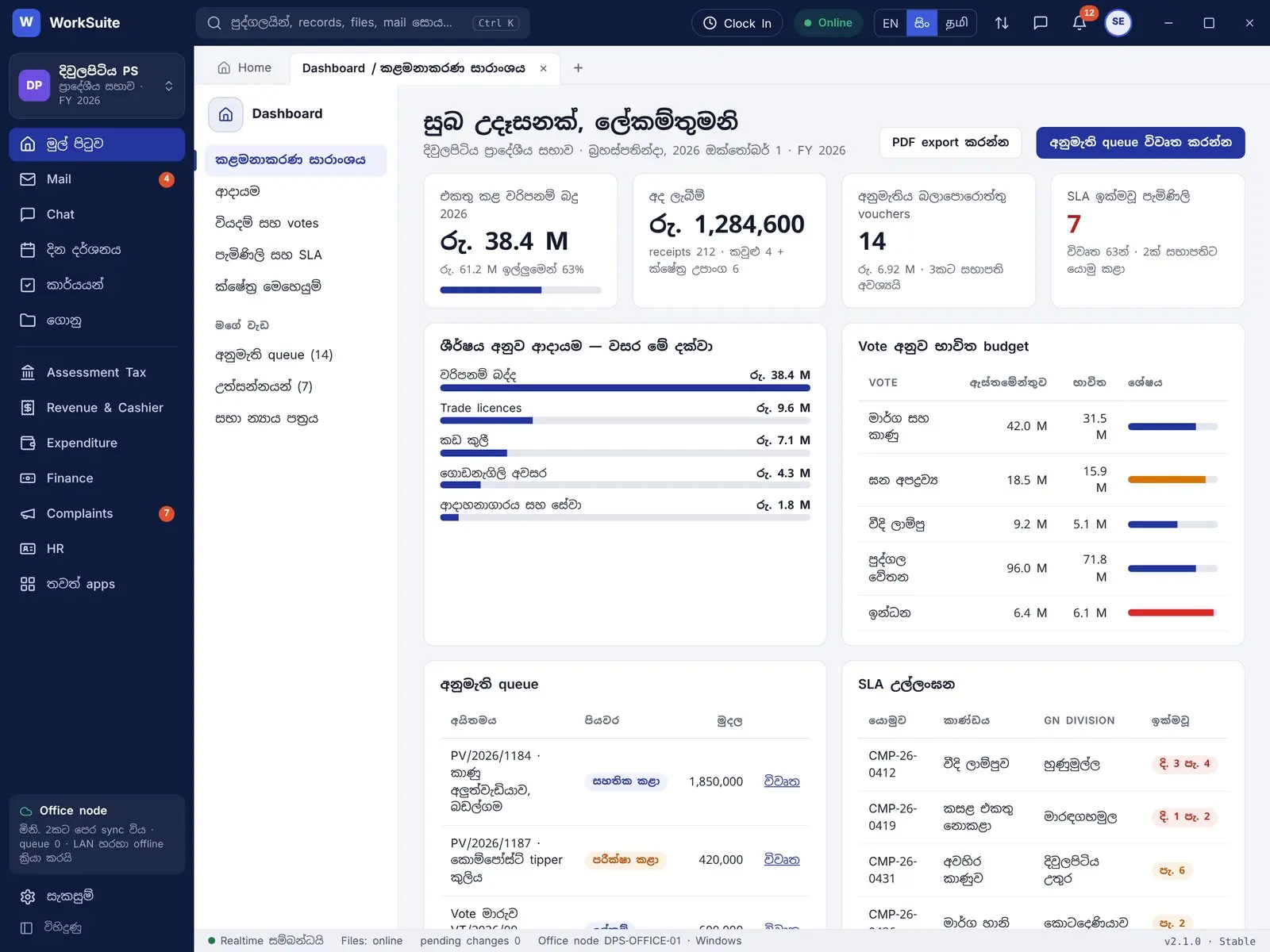Expand the දිවුලපිටිය PS organization switcher
The width and height of the screenshot is (1270, 952).
(x=97, y=86)
